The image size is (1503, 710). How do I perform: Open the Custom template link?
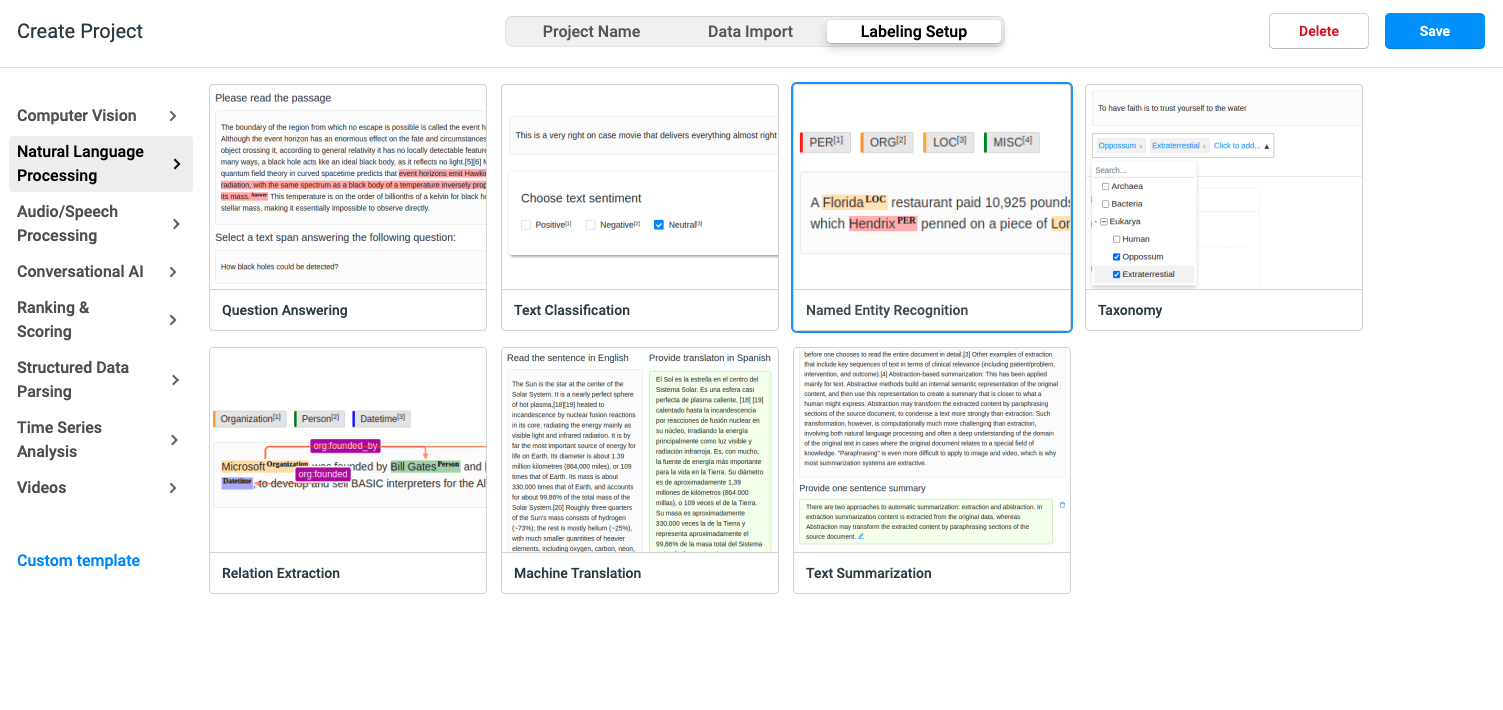pyautogui.click(x=78, y=561)
